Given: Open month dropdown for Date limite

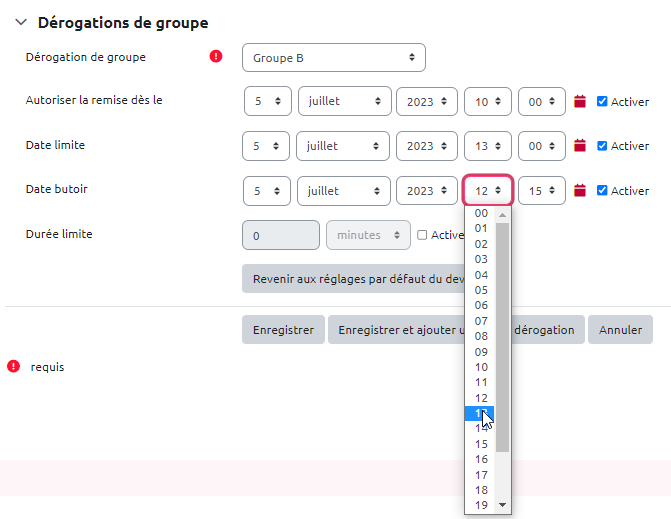Looking at the screenshot, I should (x=344, y=146).
